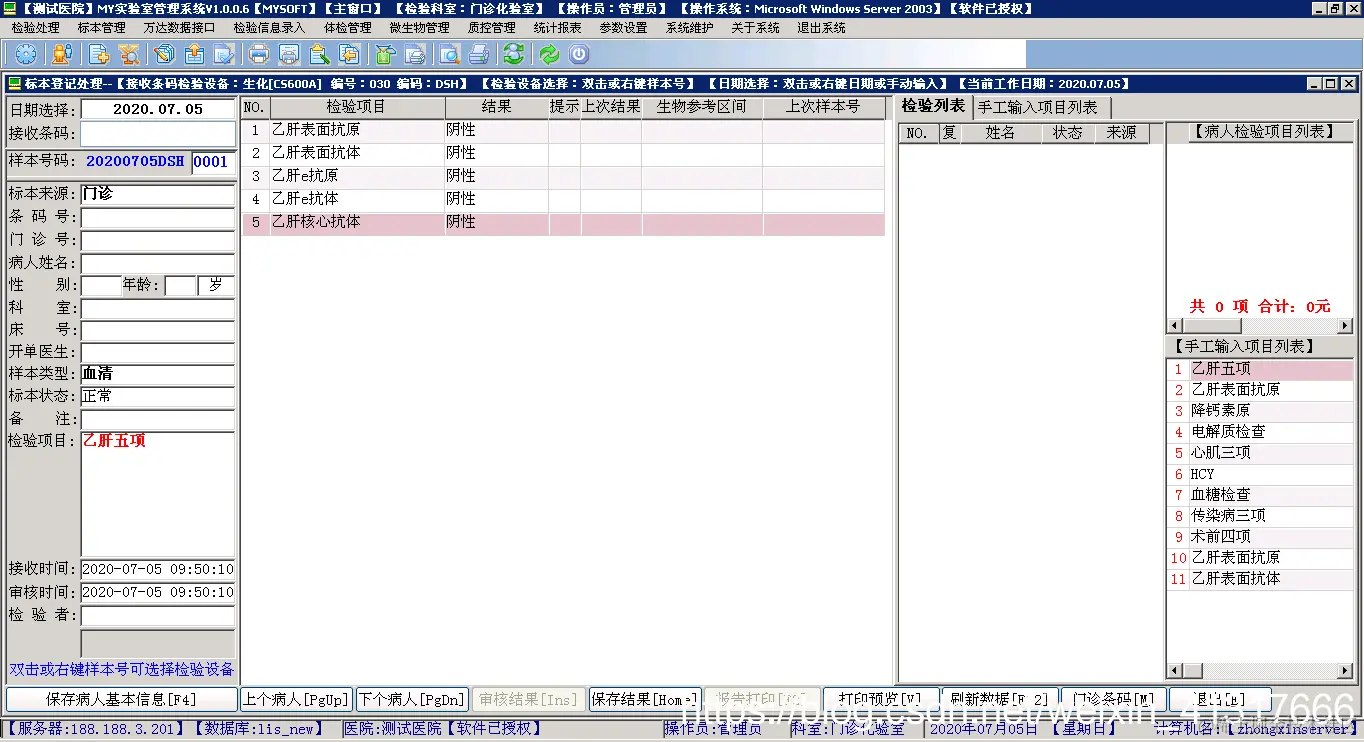Click the magnifier search toolbar icon
Screen dimensions: 1364x742
point(129,54)
